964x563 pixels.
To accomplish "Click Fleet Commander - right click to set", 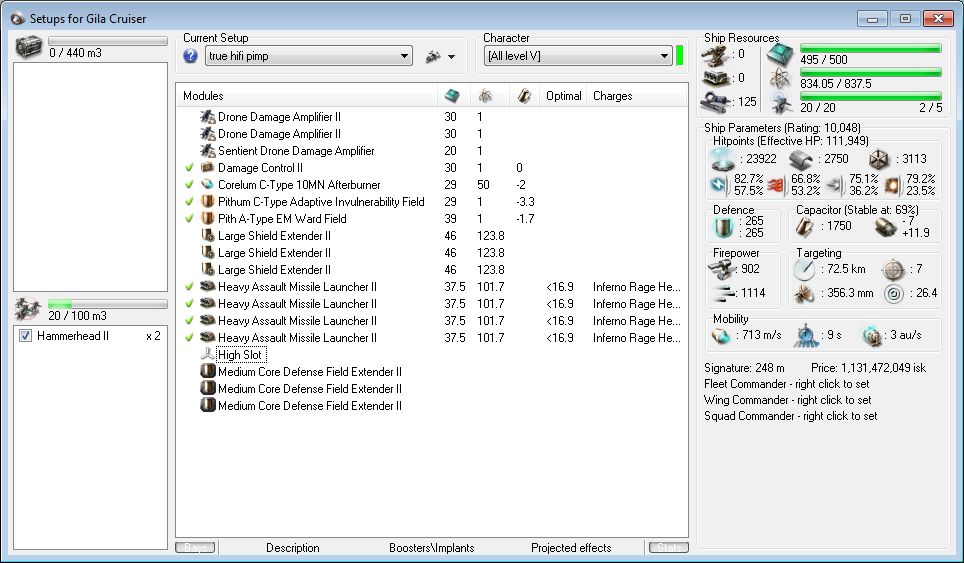I will [786, 384].
